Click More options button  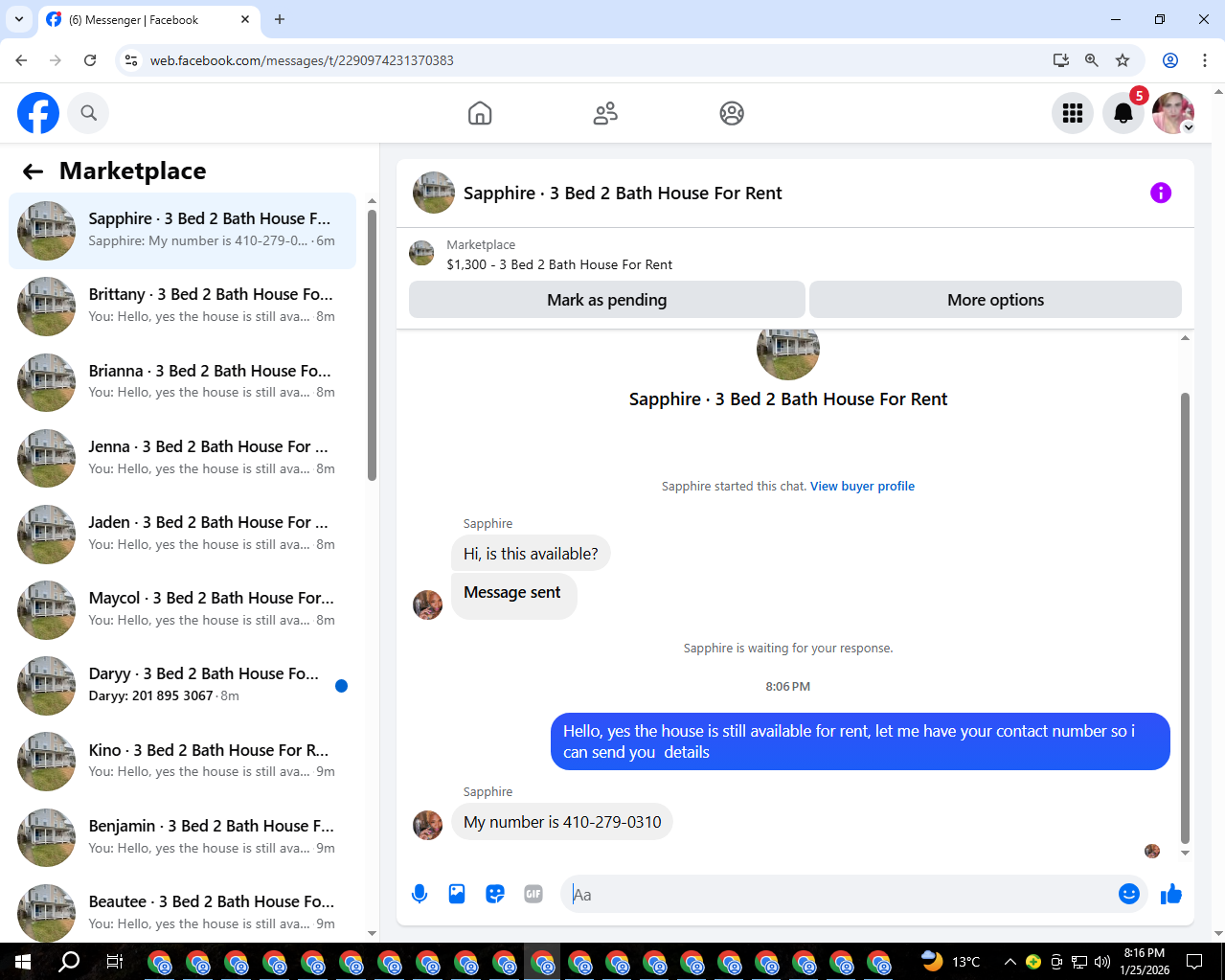point(995,300)
